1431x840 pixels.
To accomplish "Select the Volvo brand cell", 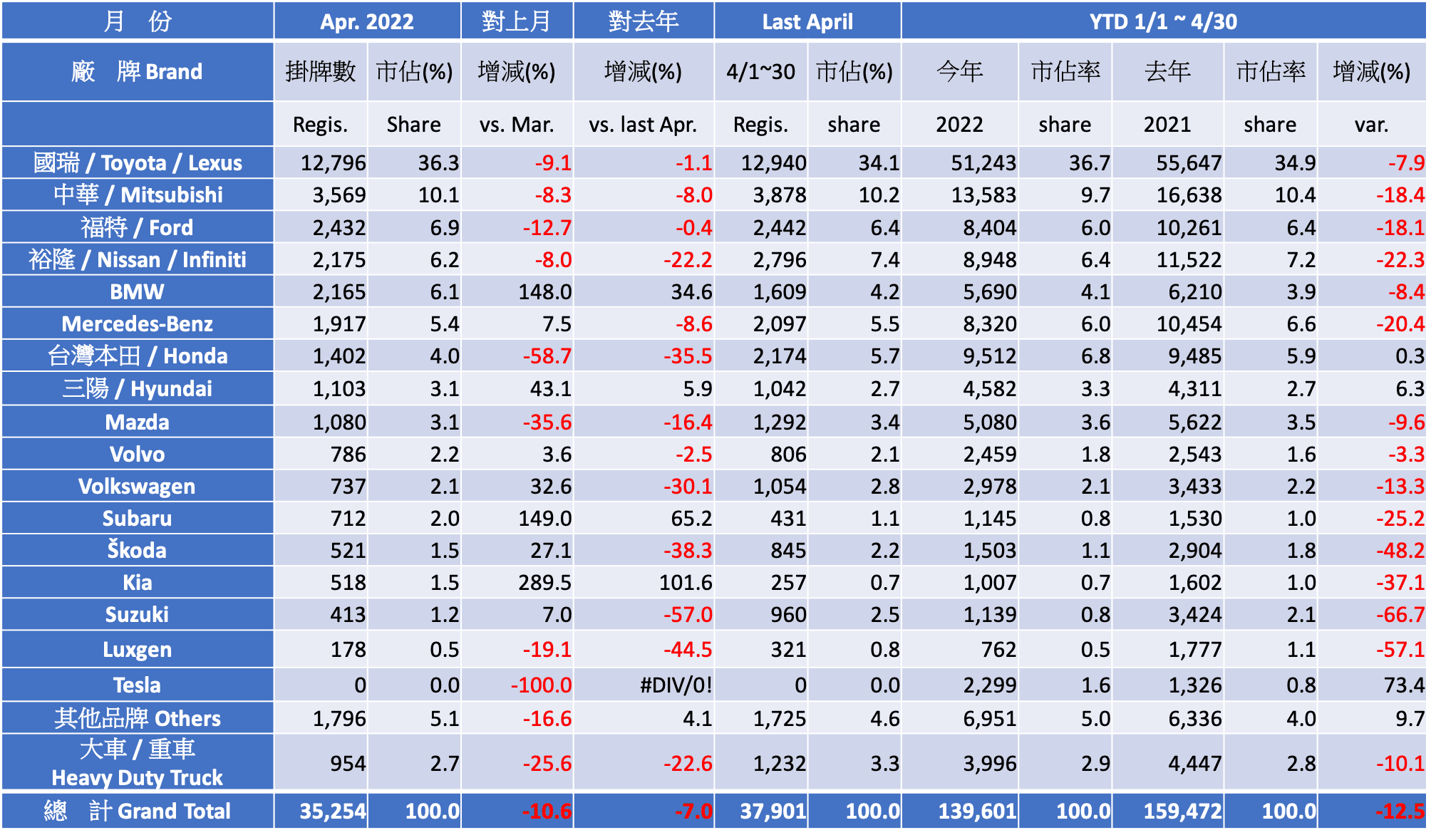I will [x=138, y=454].
